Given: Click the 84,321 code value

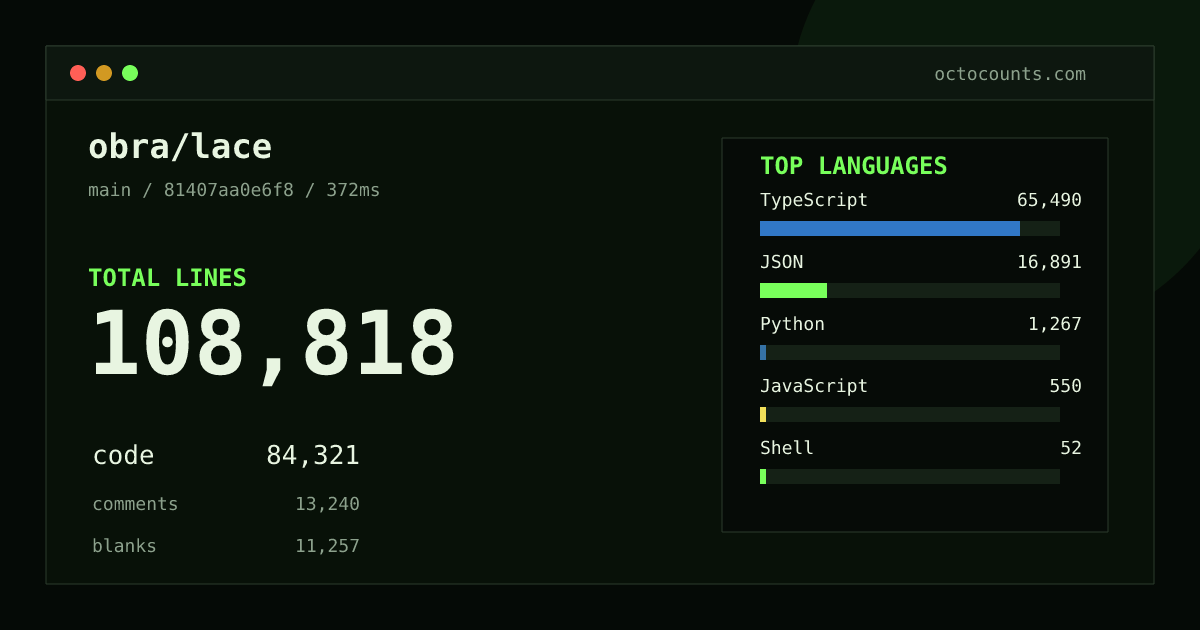Looking at the screenshot, I should (313, 456).
